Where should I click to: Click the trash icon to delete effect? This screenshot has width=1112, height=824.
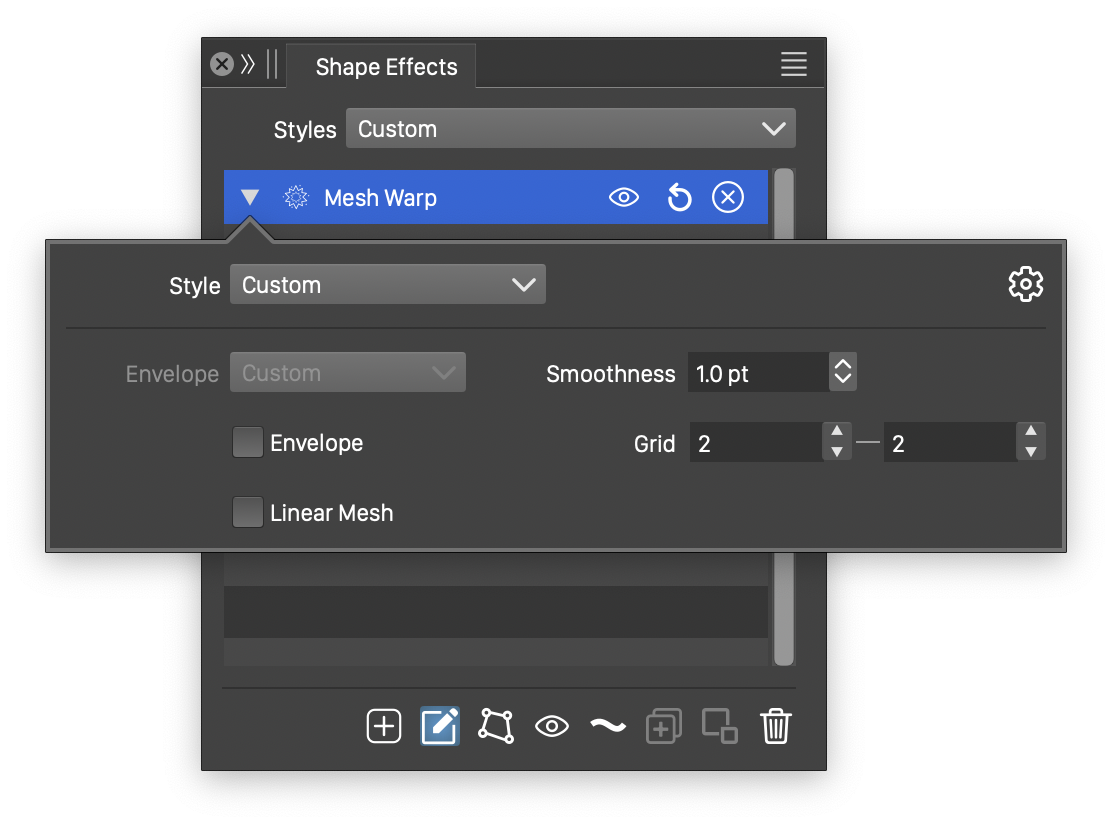point(776,726)
